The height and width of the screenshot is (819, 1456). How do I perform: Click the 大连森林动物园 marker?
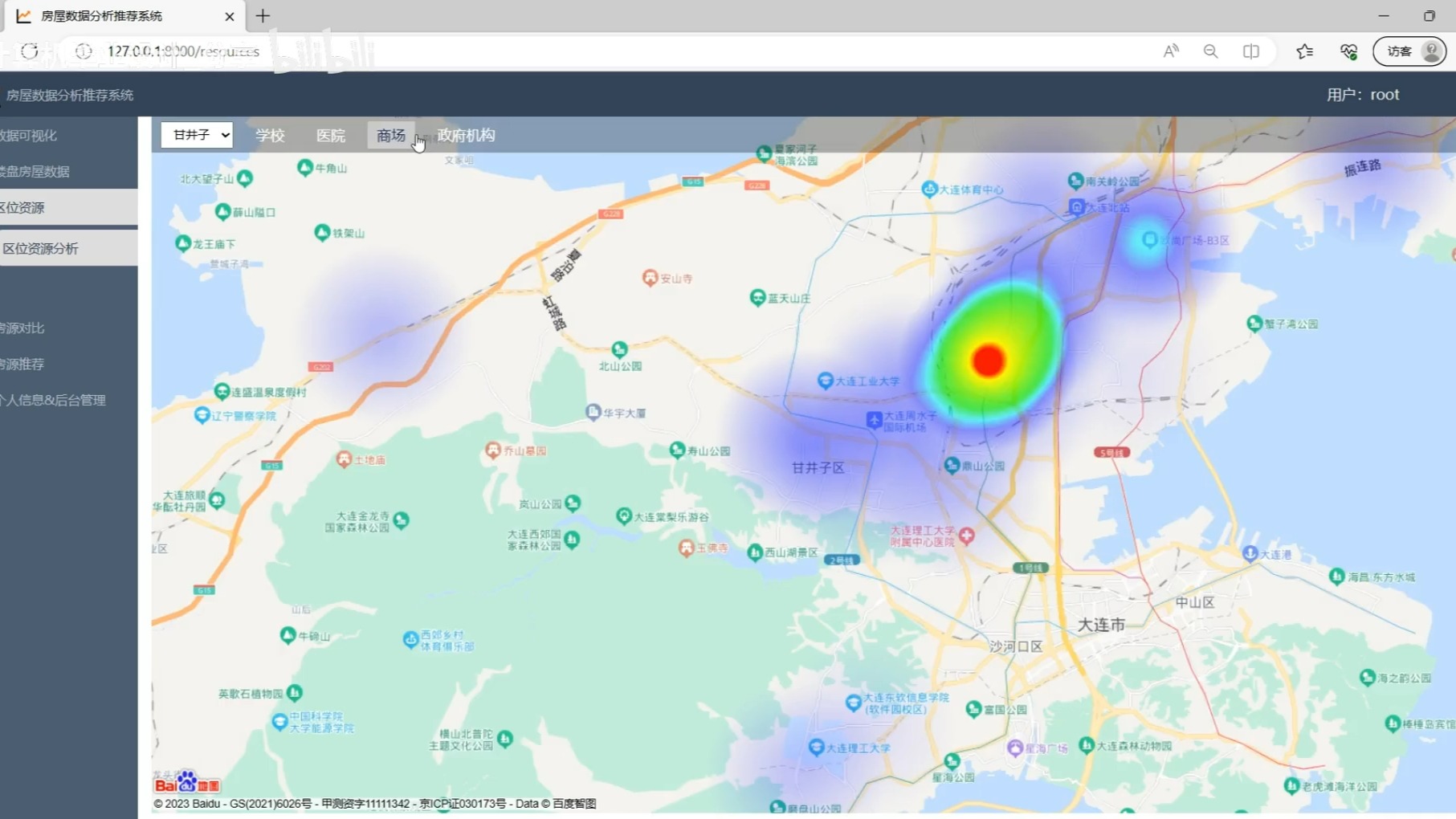[x=1087, y=744]
